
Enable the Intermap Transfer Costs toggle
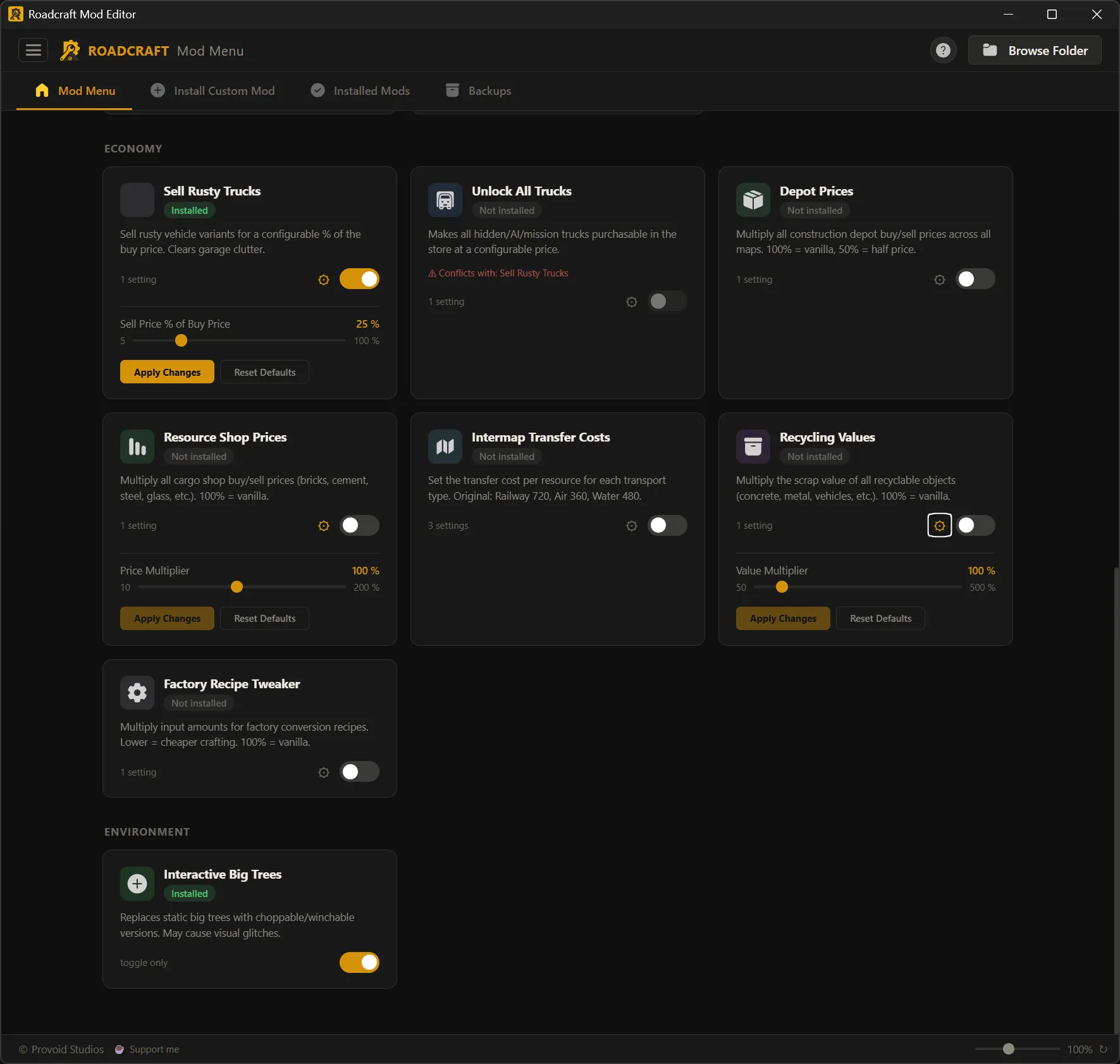(x=667, y=525)
